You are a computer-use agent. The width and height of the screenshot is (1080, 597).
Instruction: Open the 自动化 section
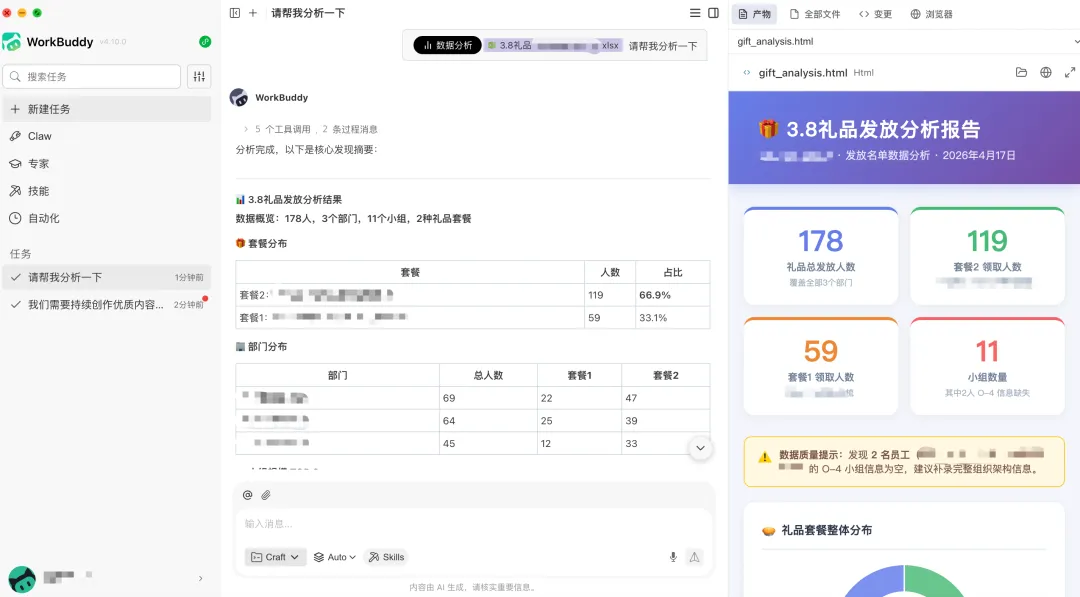click(107, 218)
